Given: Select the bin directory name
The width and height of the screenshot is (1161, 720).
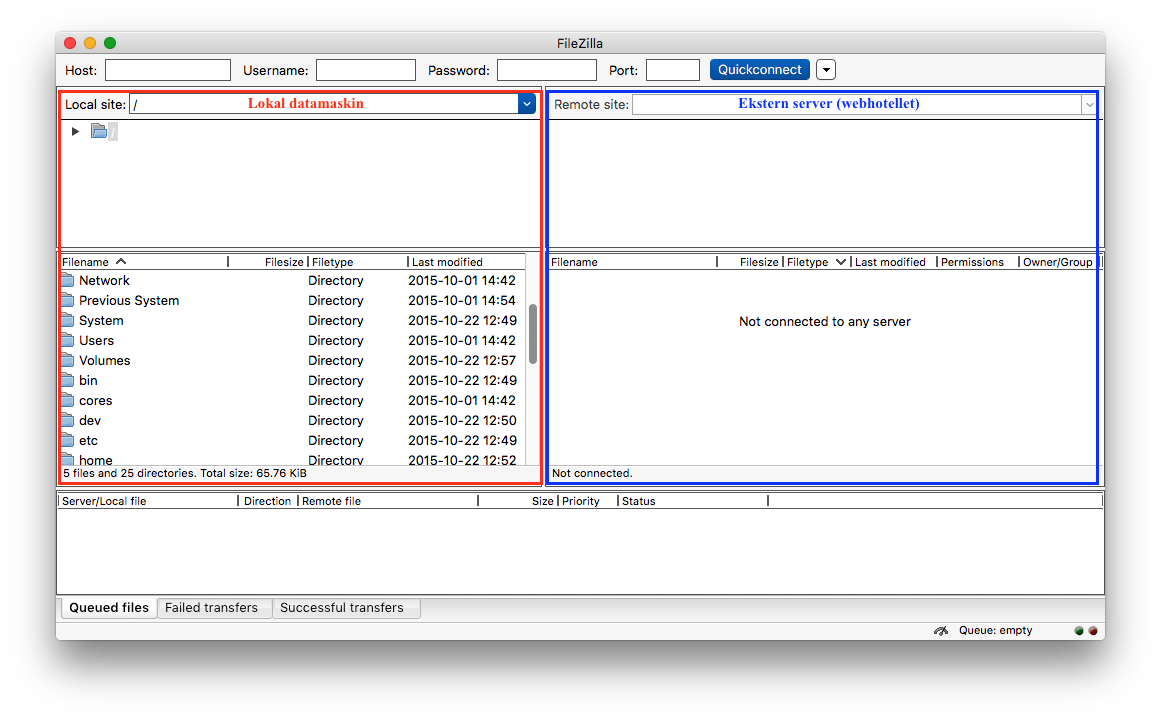Looking at the screenshot, I should [88, 381].
